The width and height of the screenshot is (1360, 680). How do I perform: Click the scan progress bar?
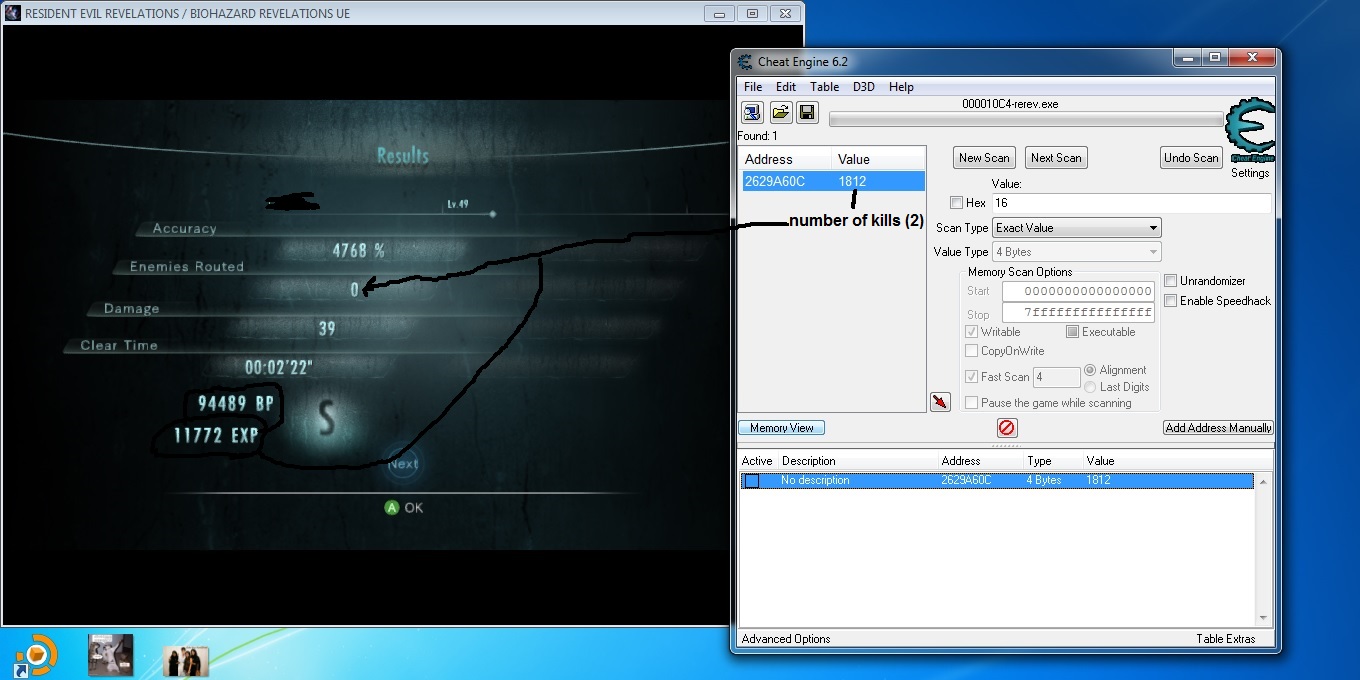(1027, 120)
